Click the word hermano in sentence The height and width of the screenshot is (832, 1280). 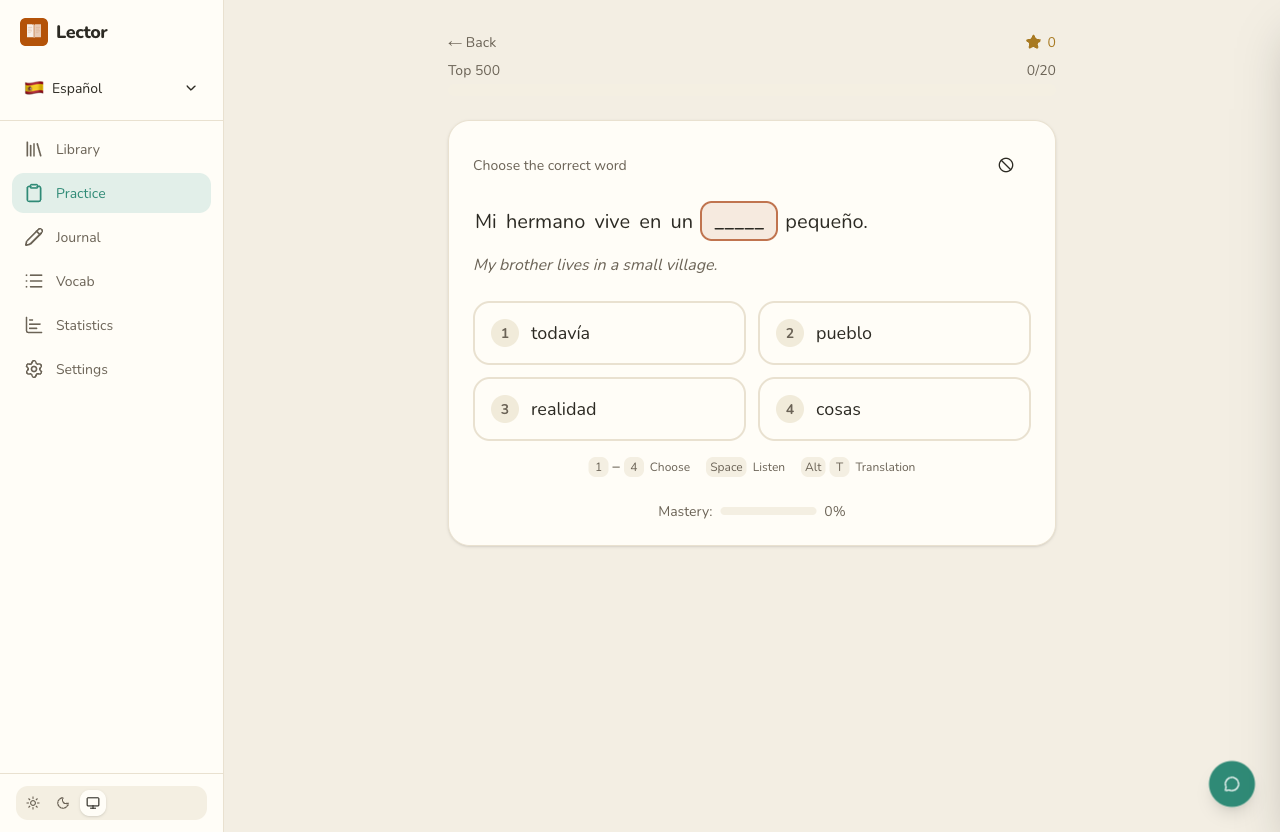[x=545, y=221]
